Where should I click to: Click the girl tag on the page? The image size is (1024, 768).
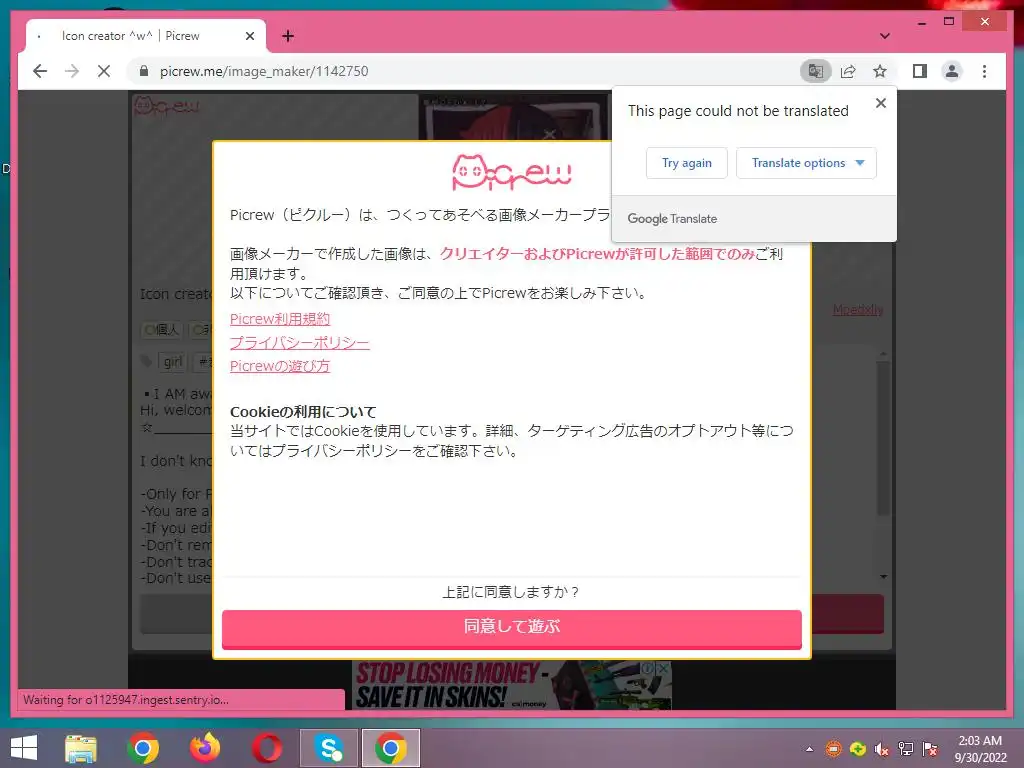(x=172, y=362)
